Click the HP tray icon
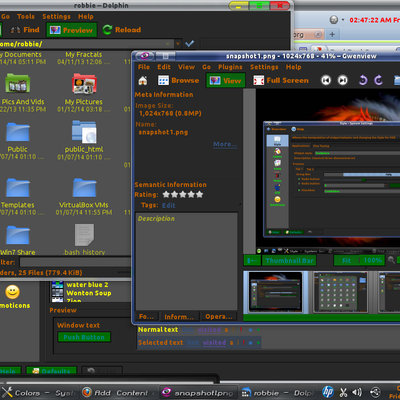The height and width of the screenshot is (400, 400). click(328, 392)
